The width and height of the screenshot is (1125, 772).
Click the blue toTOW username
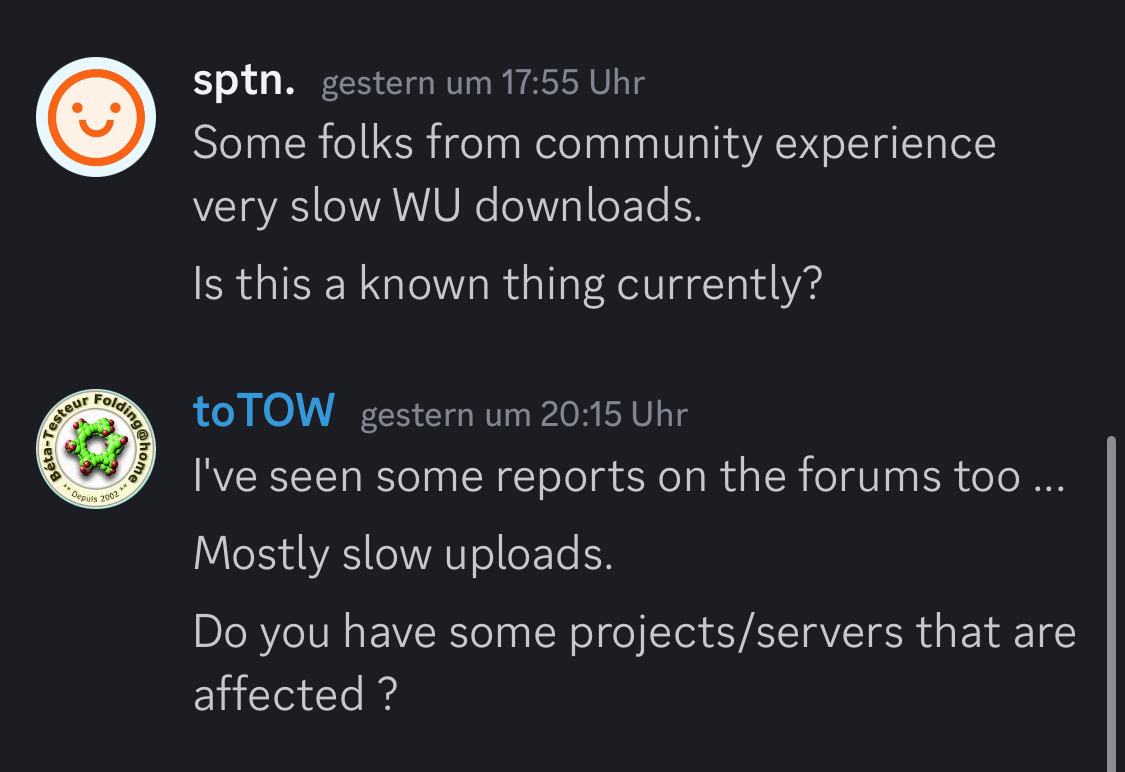coord(263,410)
